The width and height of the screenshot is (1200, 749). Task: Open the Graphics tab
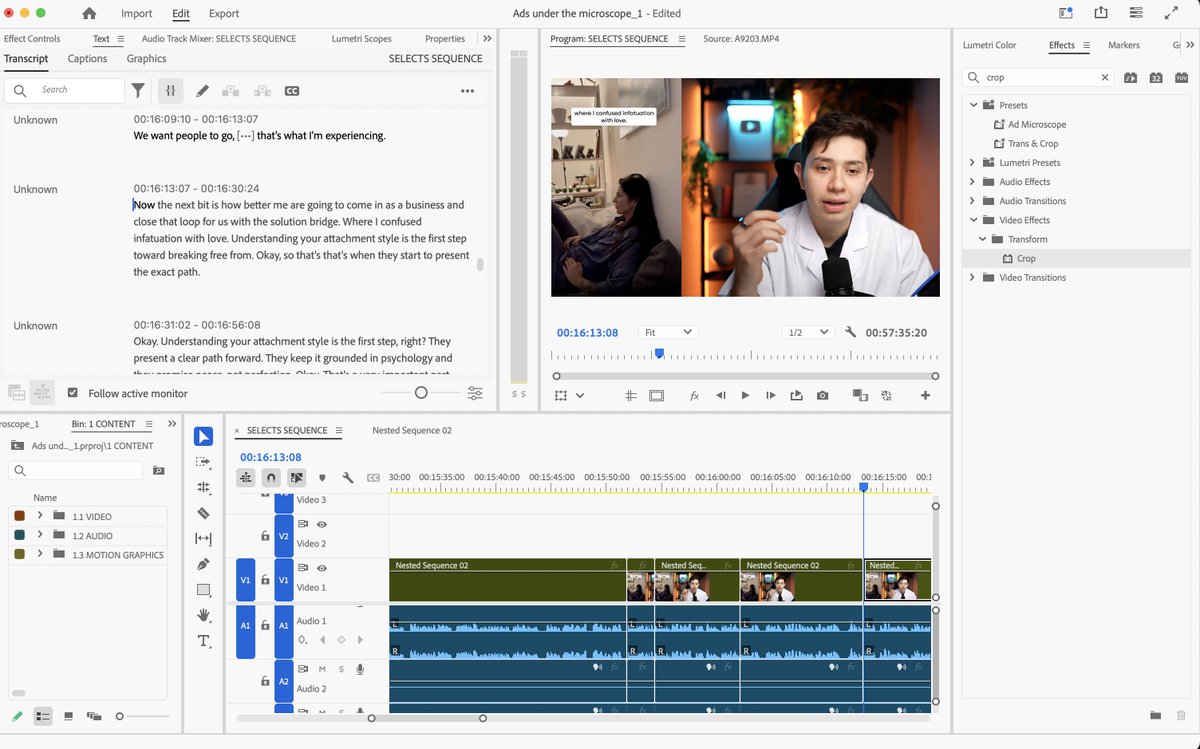(x=146, y=59)
